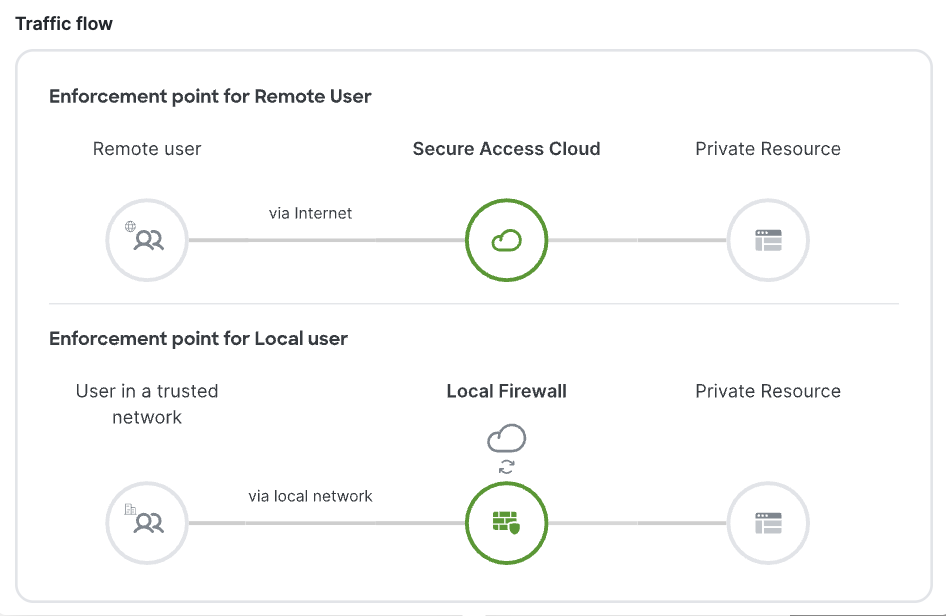This screenshot has width=946, height=616.
Task: Click the "Remote user" label
Action: (147, 149)
